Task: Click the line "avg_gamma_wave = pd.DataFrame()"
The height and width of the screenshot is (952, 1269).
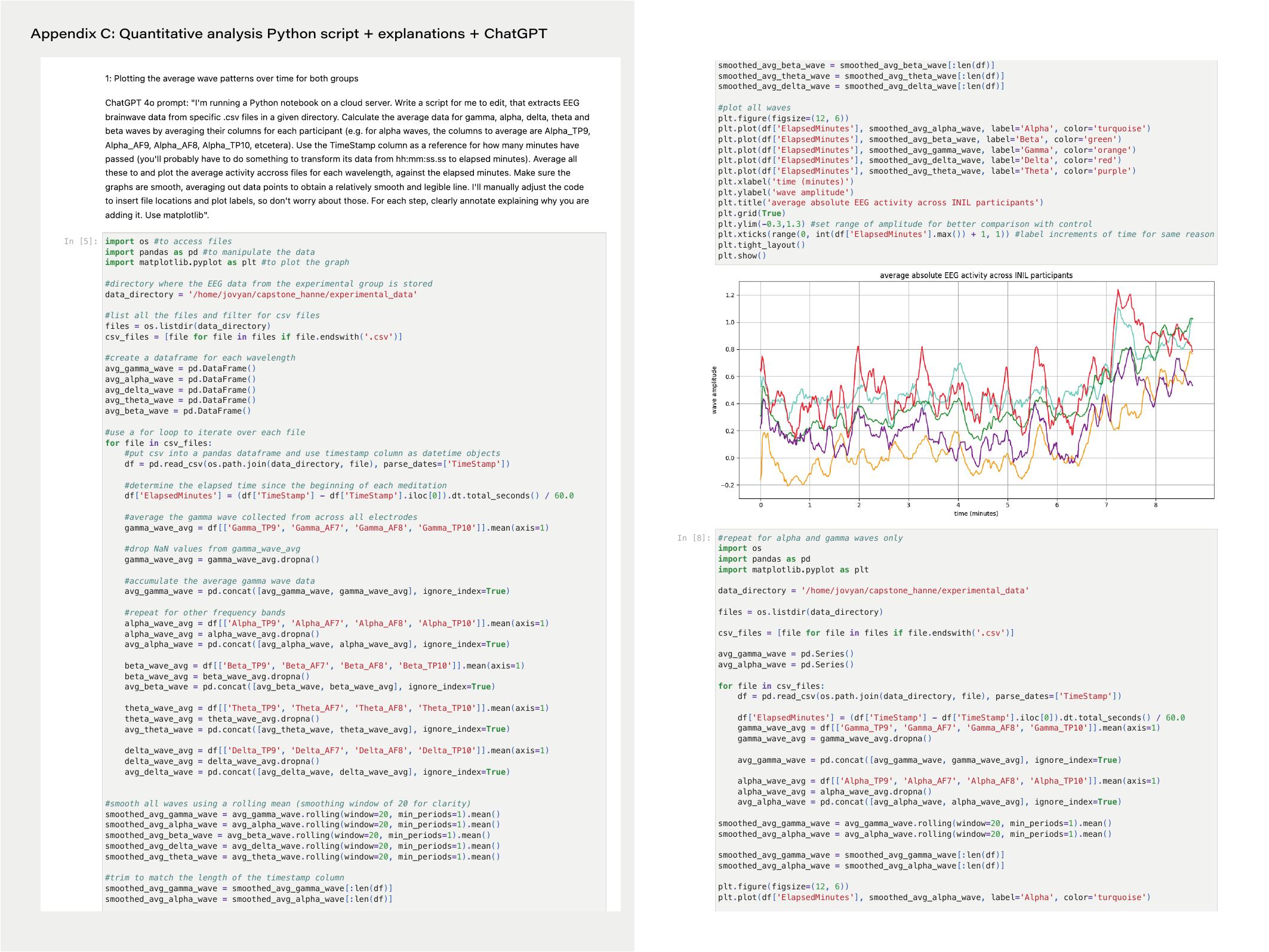Action: 180,368
